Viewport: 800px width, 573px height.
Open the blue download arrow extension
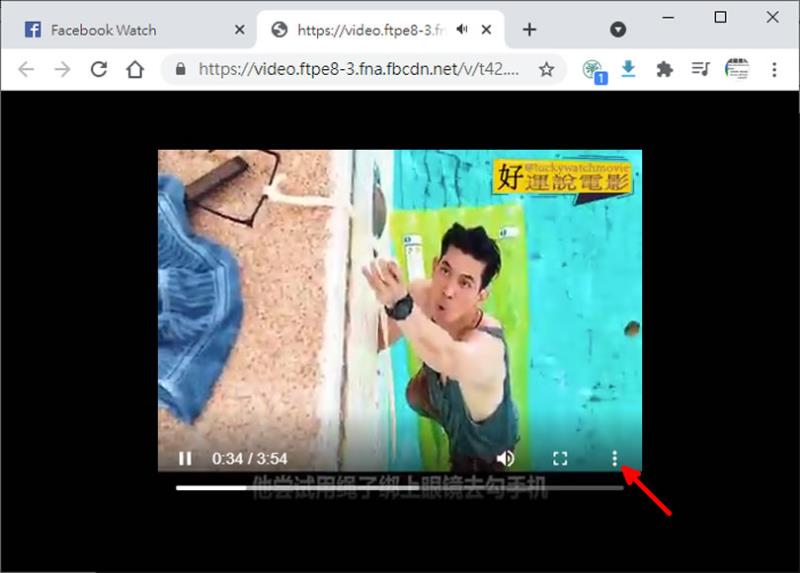tap(629, 69)
